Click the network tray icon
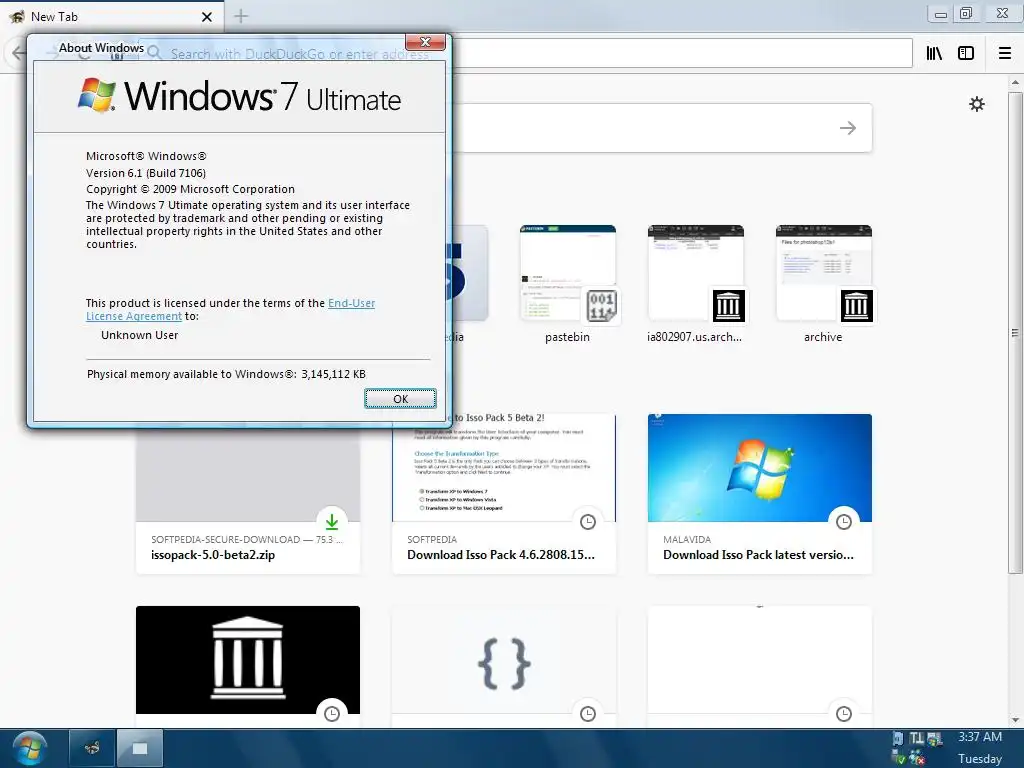 pyautogui.click(x=935, y=739)
